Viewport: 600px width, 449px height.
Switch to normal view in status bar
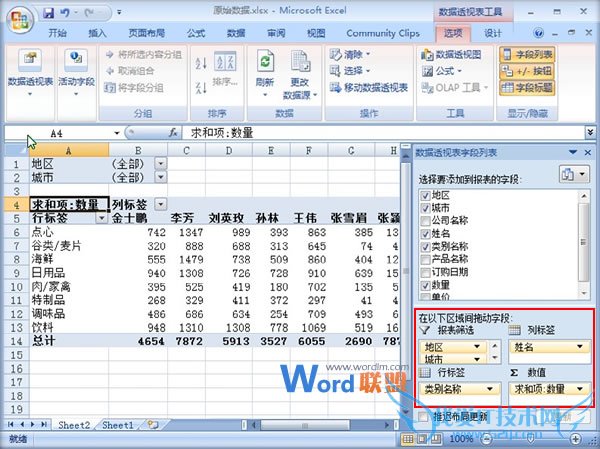pos(408,439)
